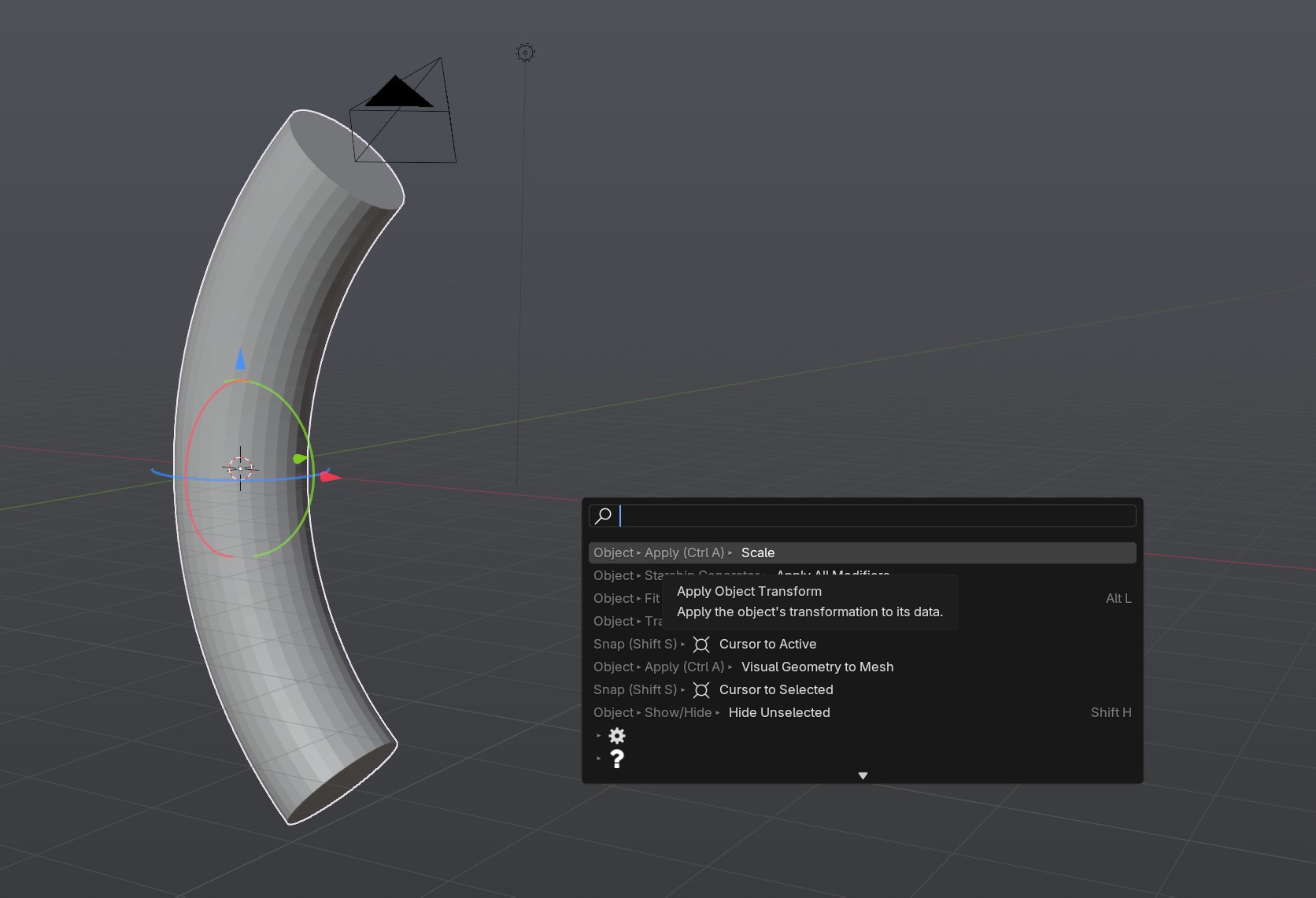Select the point light object icon
The height and width of the screenshot is (898, 1316).
click(x=526, y=53)
